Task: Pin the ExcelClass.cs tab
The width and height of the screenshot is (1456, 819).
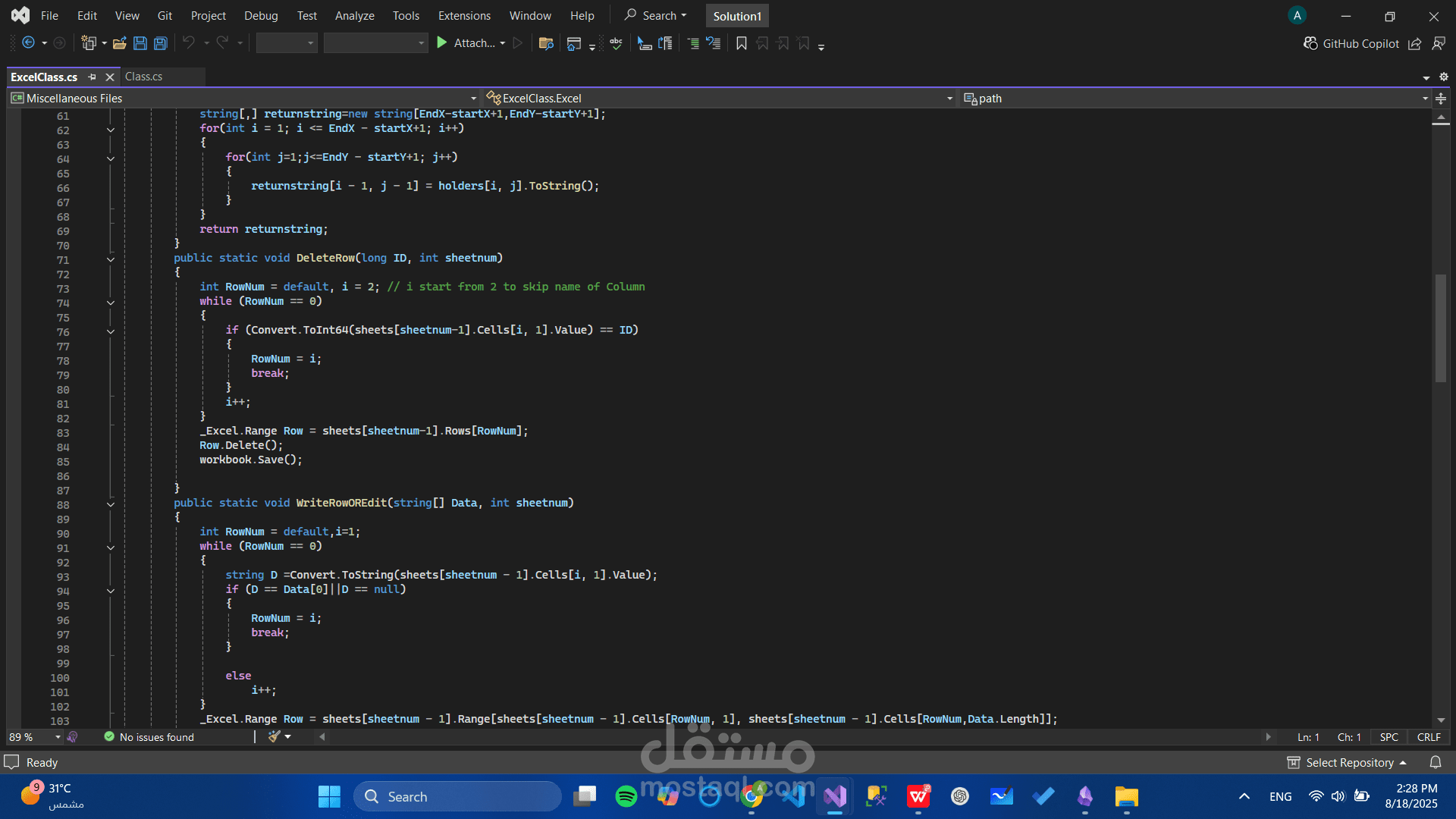Action: tap(92, 77)
